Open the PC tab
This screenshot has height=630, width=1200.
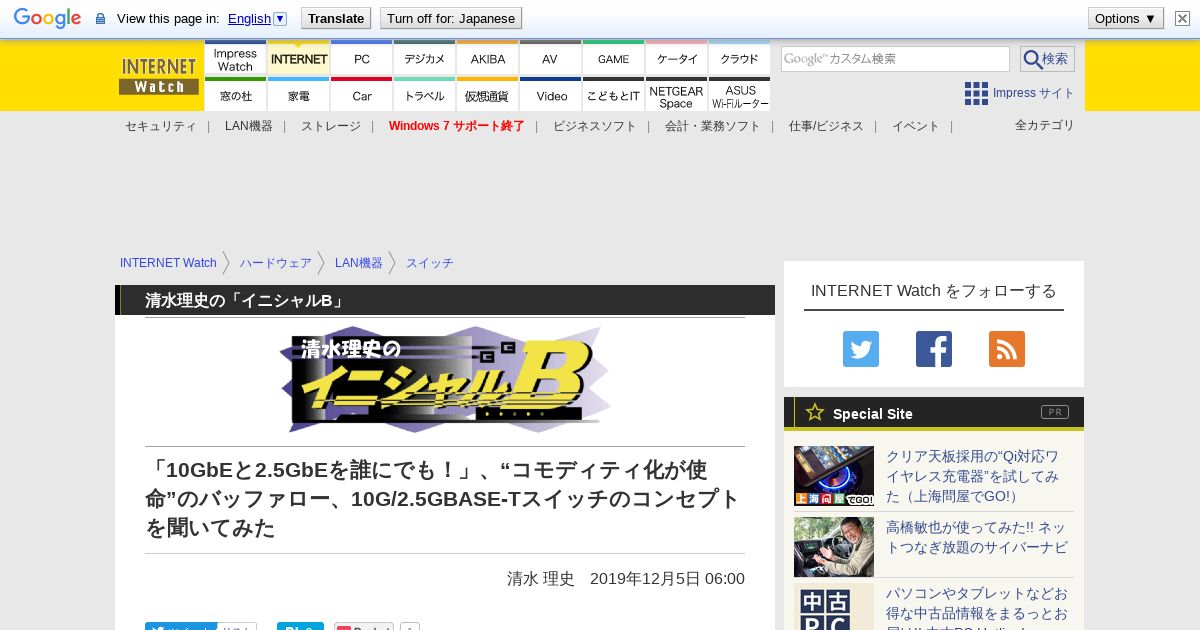pos(361,59)
